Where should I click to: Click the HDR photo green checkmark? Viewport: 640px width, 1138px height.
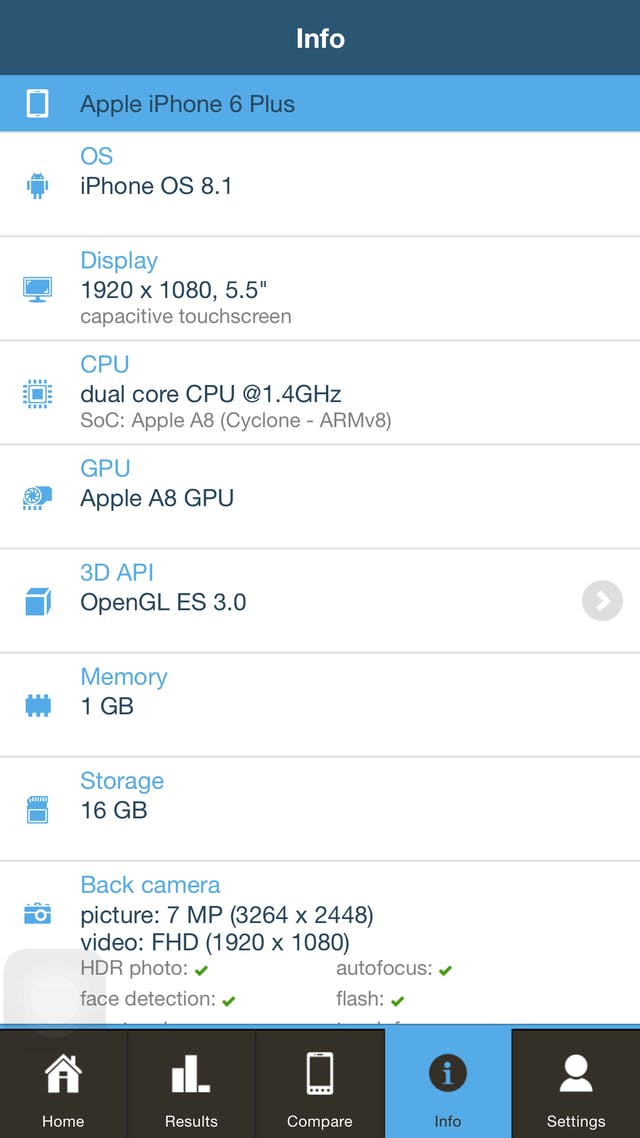tap(202, 970)
